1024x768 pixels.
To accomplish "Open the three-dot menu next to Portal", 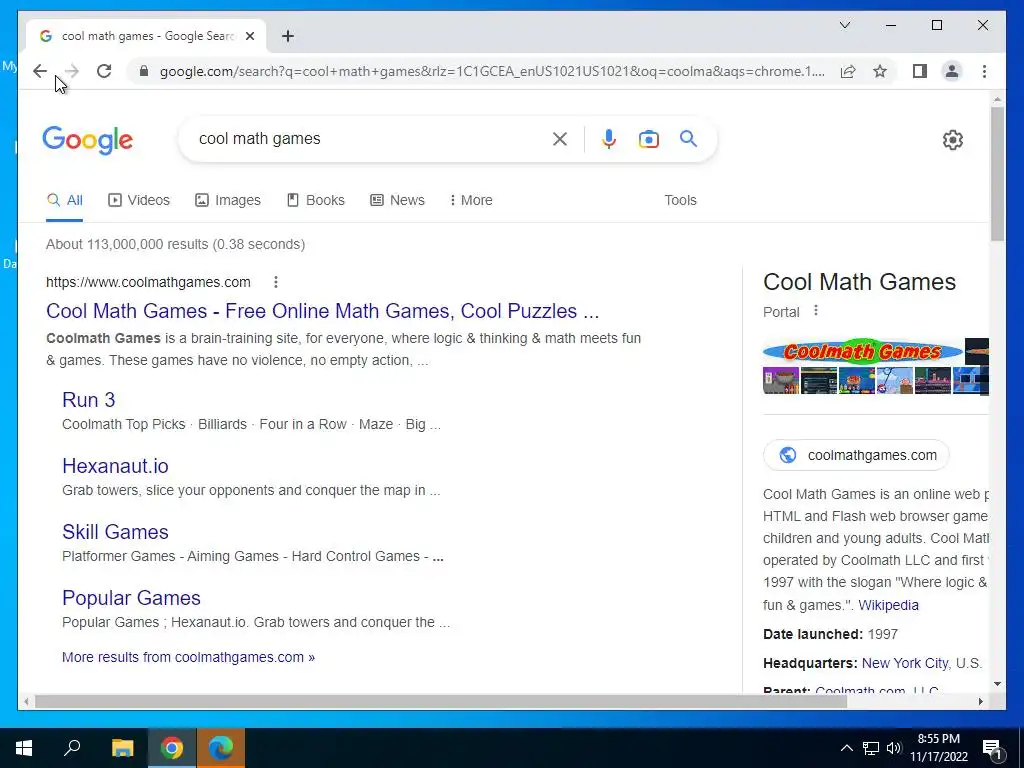I will [x=816, y=311].
